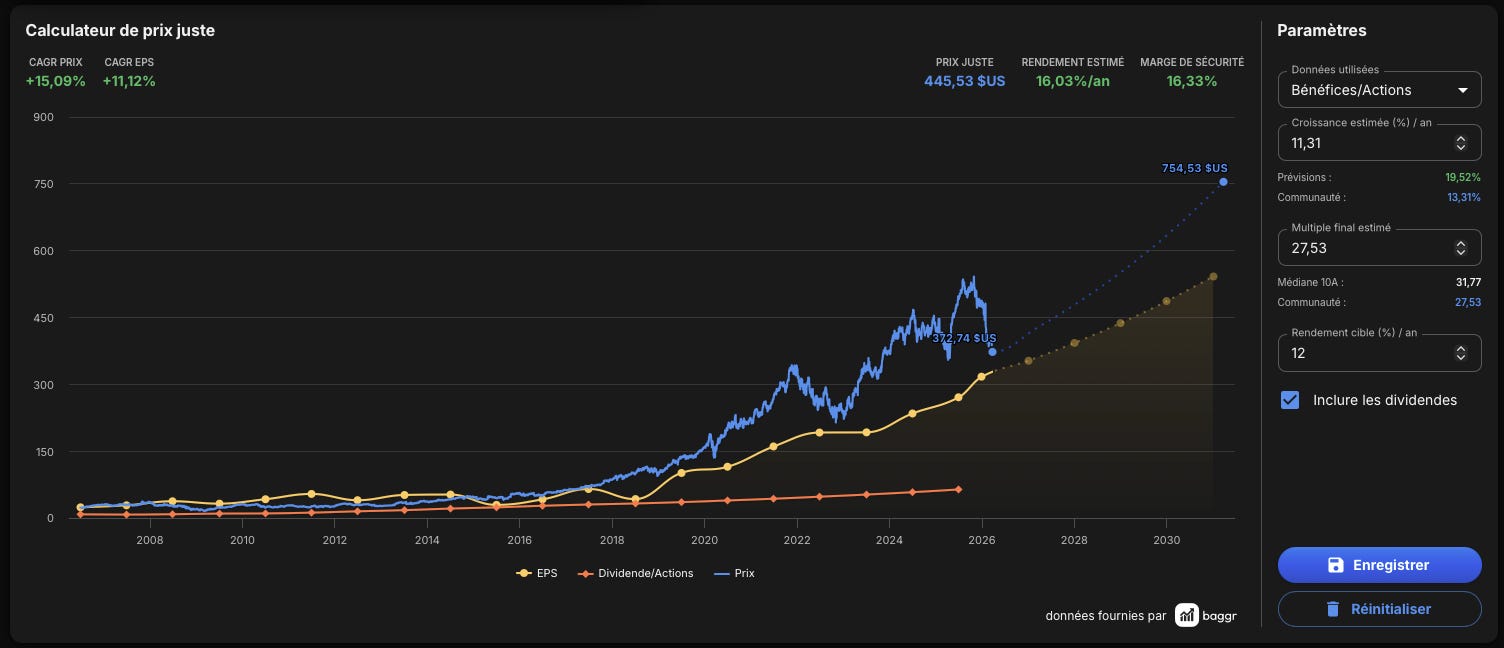Click the 372,74 $US current price point
This screenshot has width=1504, height=648.
992,352
